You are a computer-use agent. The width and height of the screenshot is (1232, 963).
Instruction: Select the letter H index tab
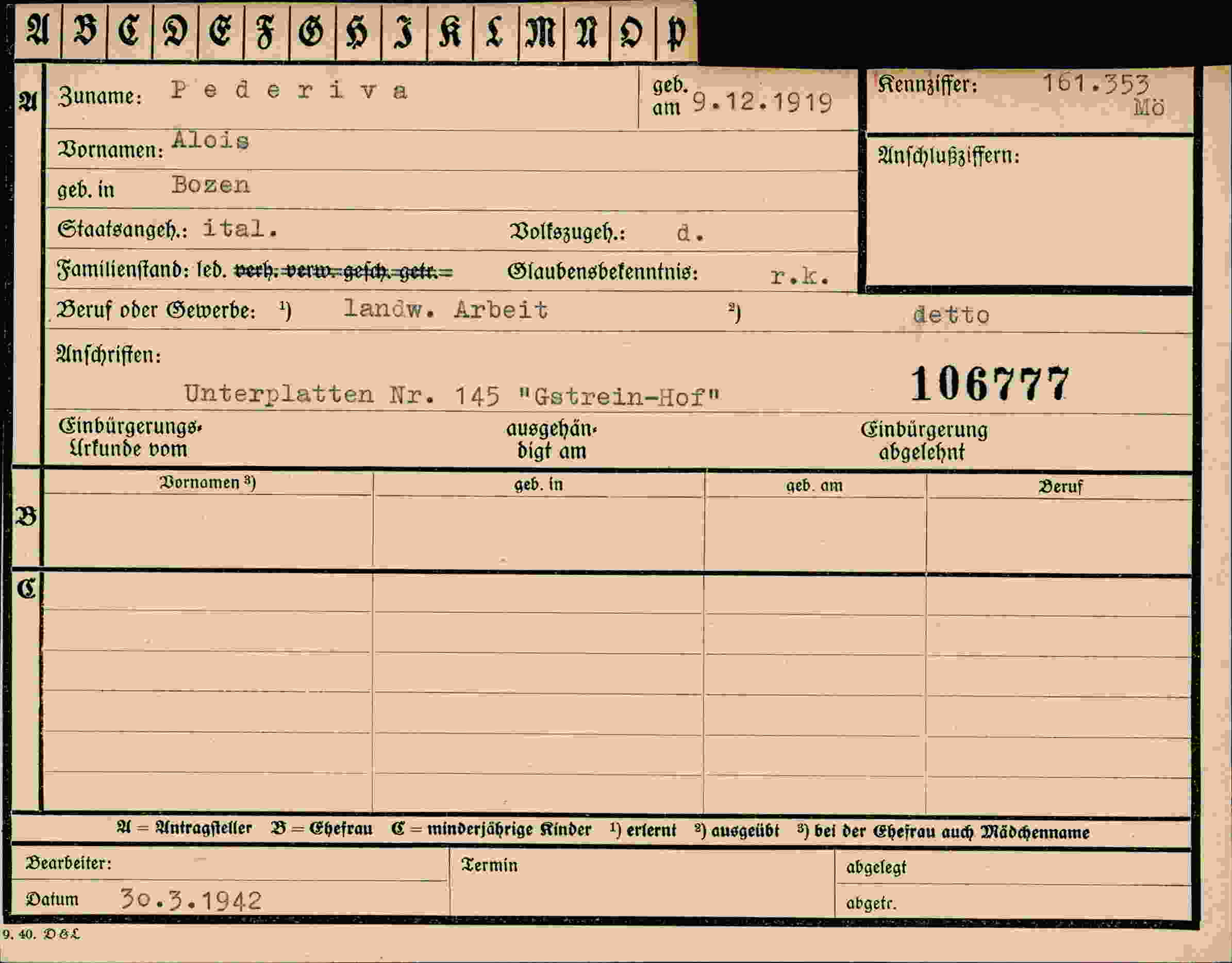[x=359, y=31]
